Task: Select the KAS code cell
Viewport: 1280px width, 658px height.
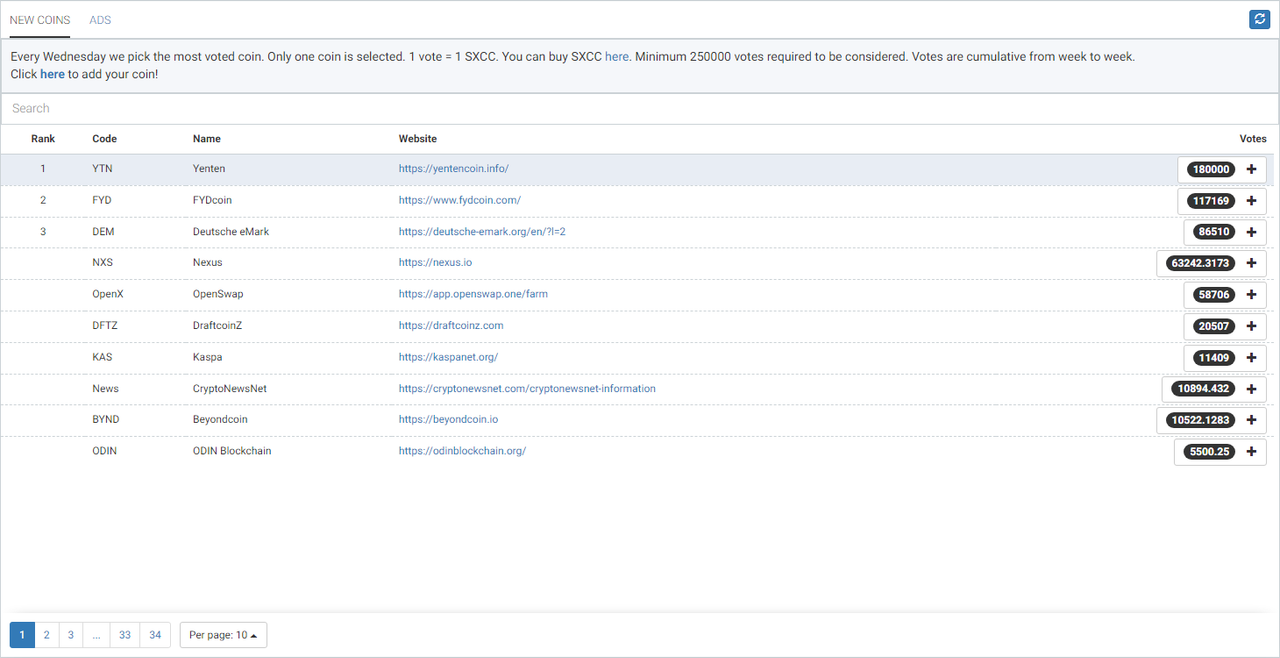Action: coord(102,357)
